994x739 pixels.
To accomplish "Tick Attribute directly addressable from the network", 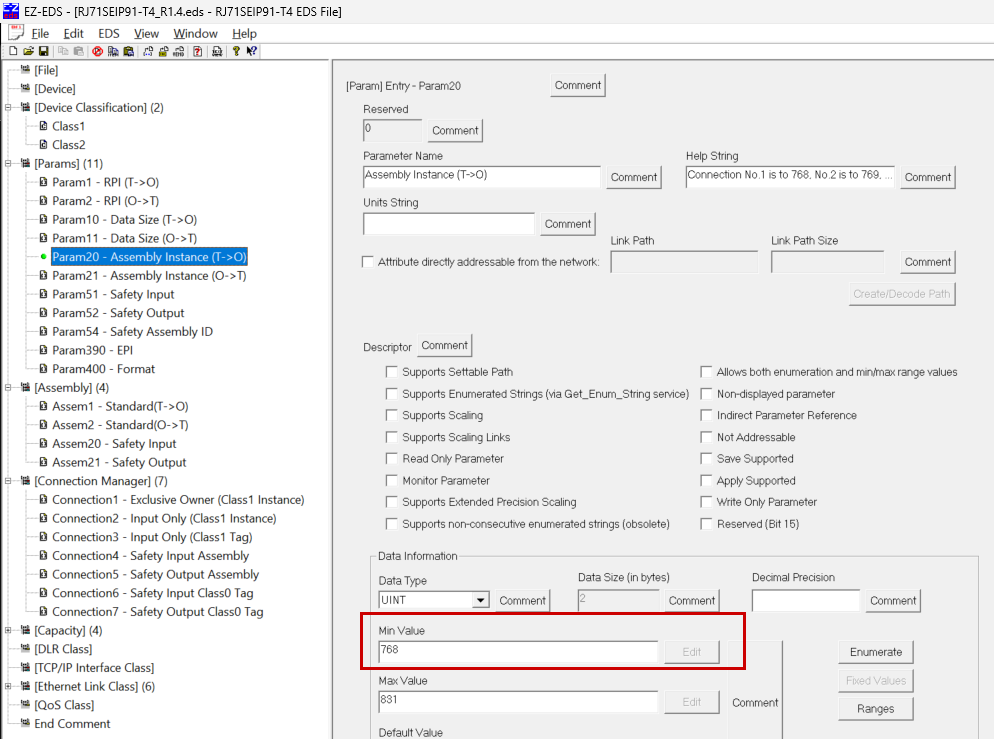I will tap(368, 262).
